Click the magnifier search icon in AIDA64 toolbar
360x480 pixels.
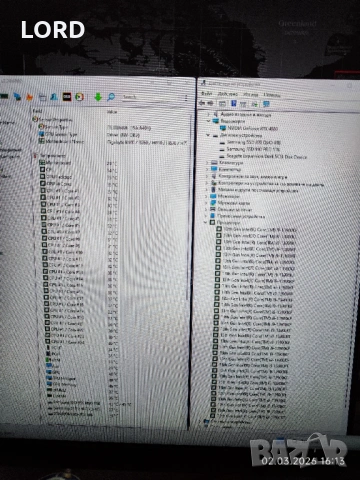pyautogui.click(x=111, y=97)
